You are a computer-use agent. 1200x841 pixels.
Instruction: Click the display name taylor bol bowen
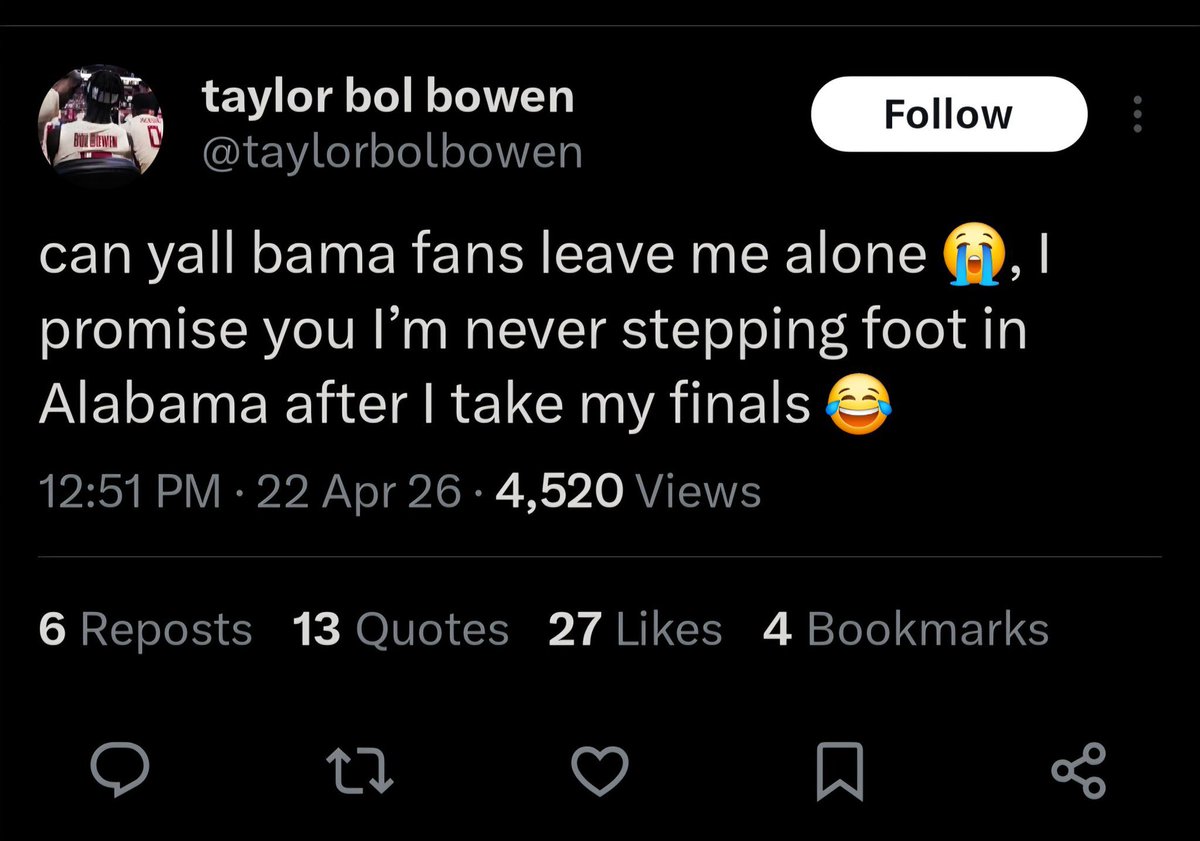388,97
